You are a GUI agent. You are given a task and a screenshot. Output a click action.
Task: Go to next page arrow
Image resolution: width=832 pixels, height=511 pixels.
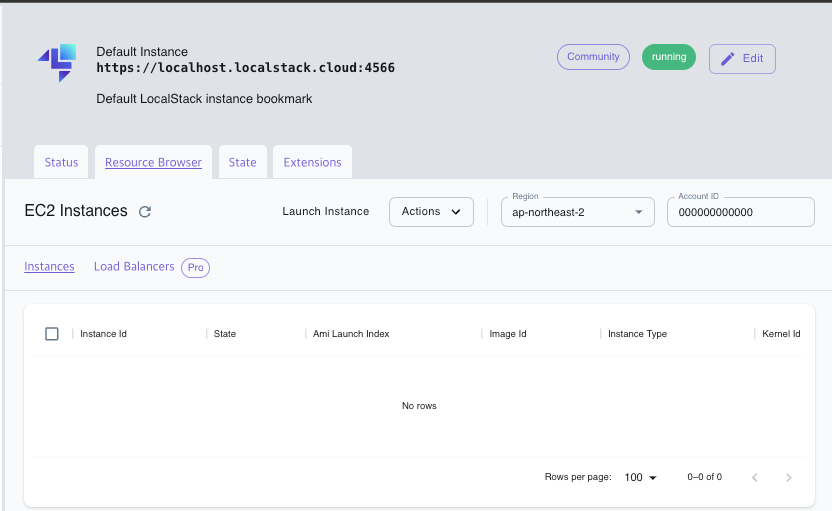788,478
